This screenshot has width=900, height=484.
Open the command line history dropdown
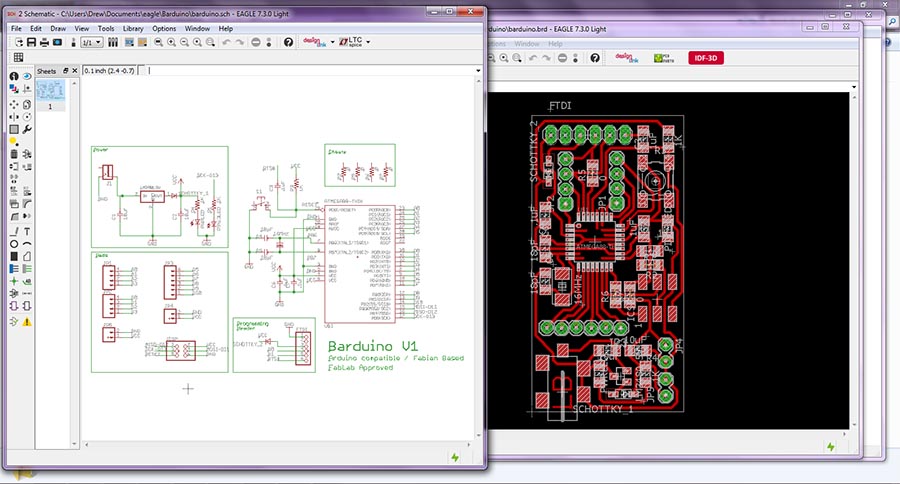point(478,71)
